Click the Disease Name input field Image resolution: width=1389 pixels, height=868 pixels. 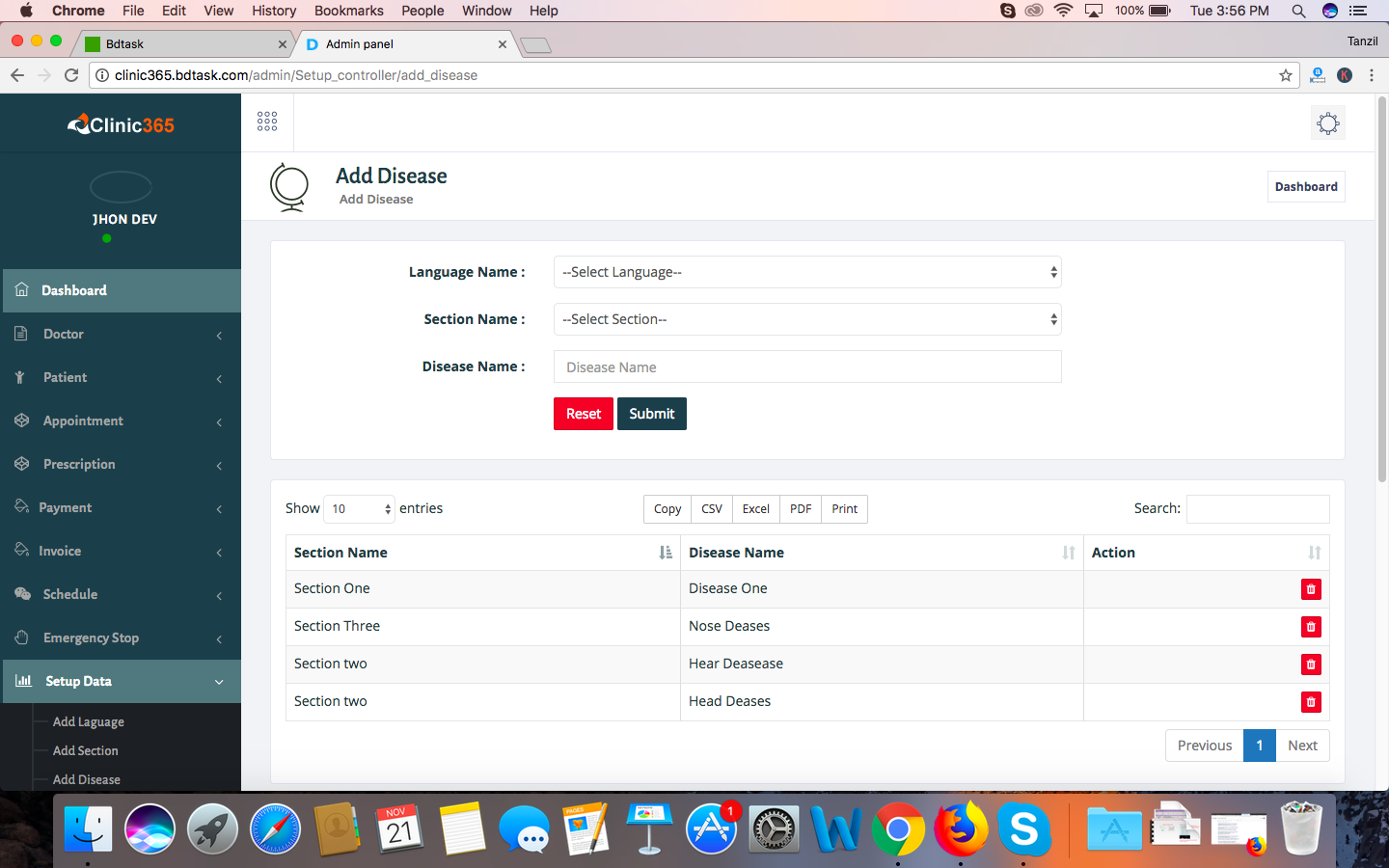807,367
